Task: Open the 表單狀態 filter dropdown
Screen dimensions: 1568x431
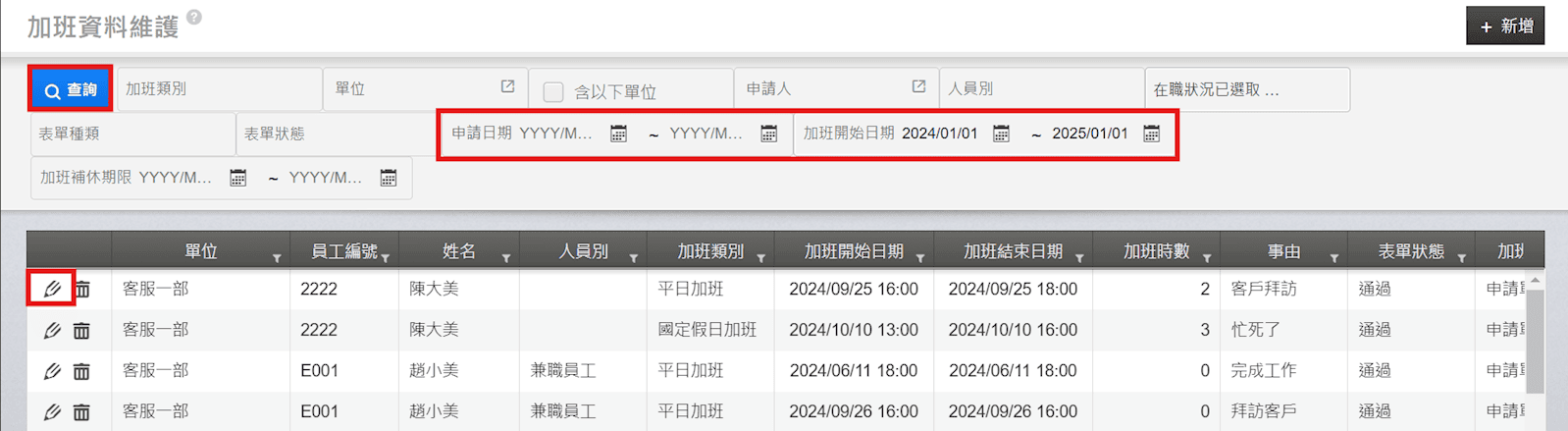Action: point(334,134)
